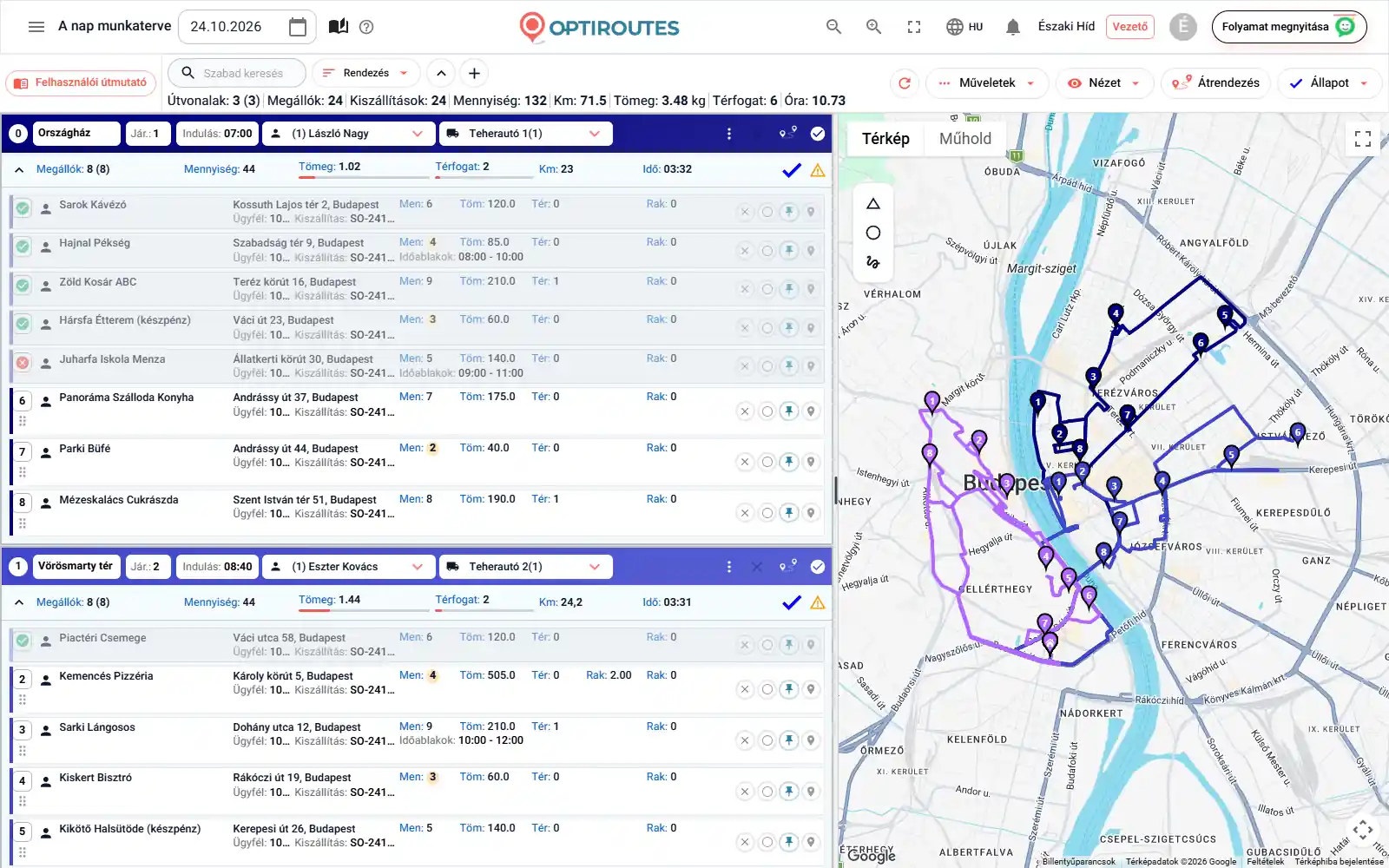
Task: Toggle Sarok Kávézó green status check
Action: pyautogui.click(x=23, y=208)
